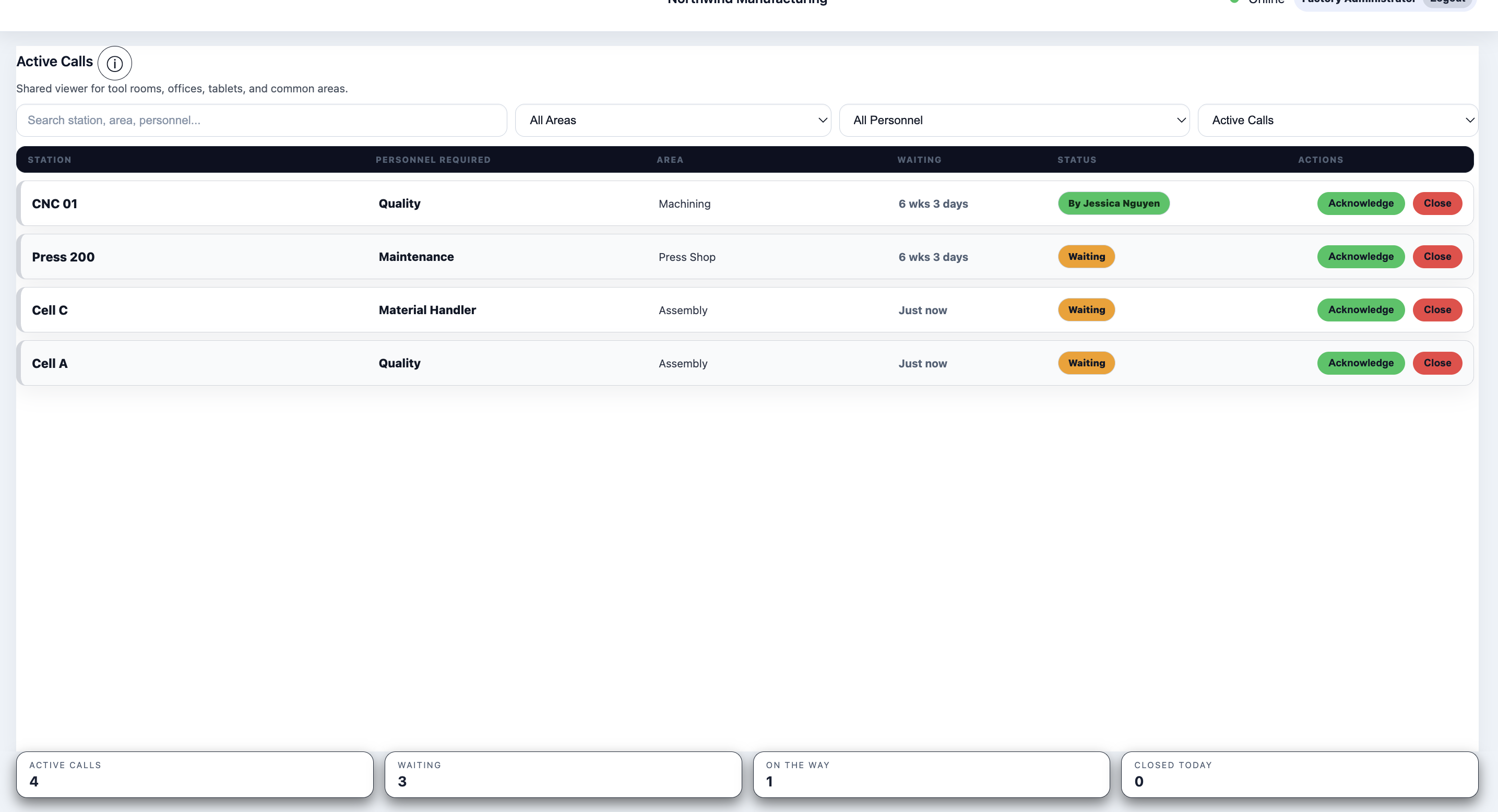Open the Active Calls info icon
Viewport: 1498px width, 812px height.
114,63
